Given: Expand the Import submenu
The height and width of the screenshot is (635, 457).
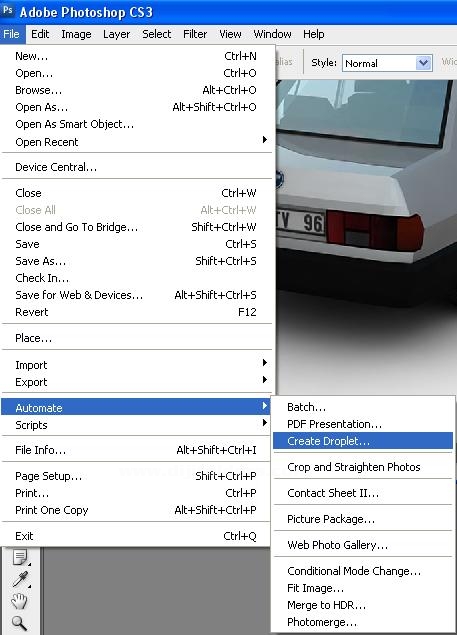Looking at the screenshot, I should [136, 365].
